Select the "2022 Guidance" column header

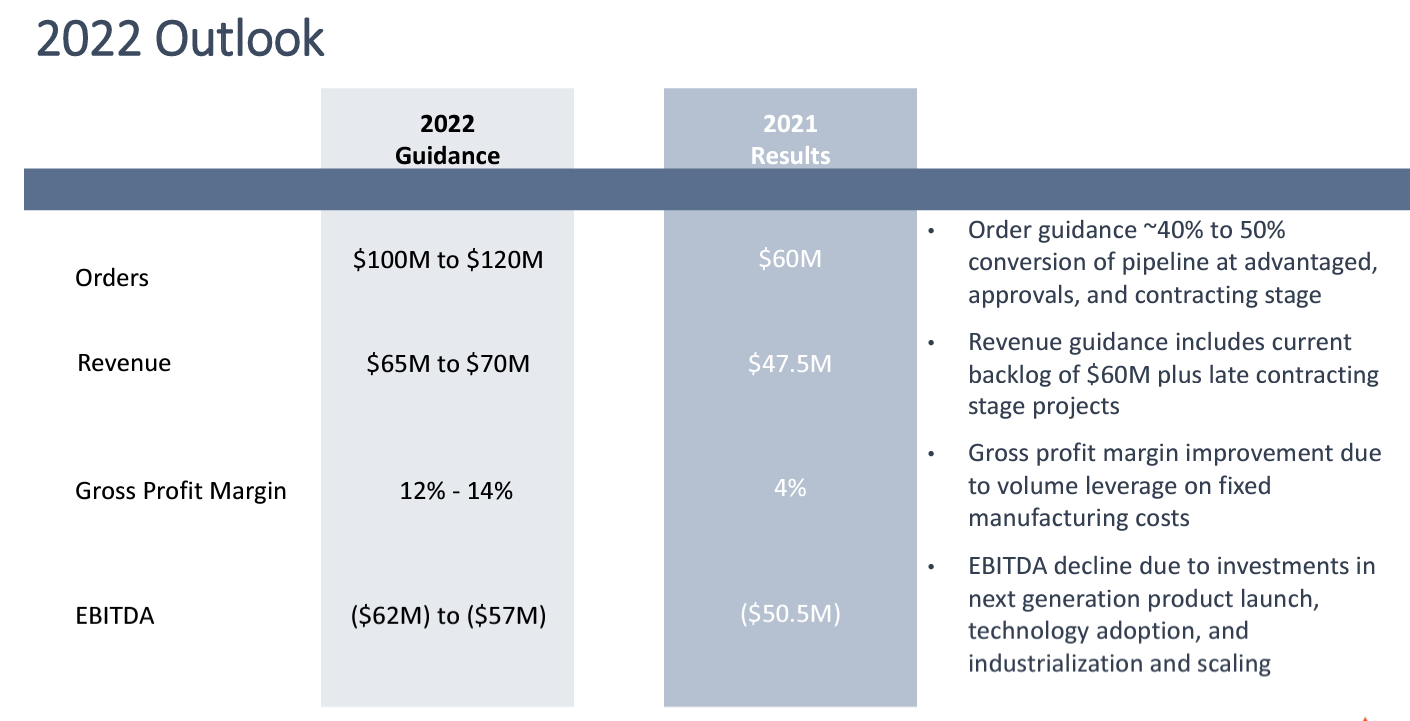pos(447,140)
